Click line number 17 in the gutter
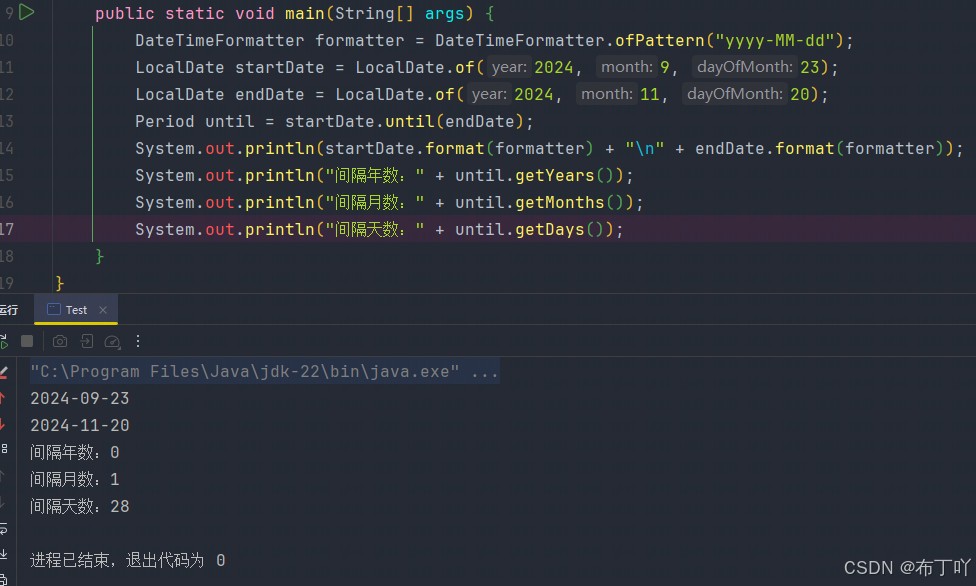 point(7,229)
